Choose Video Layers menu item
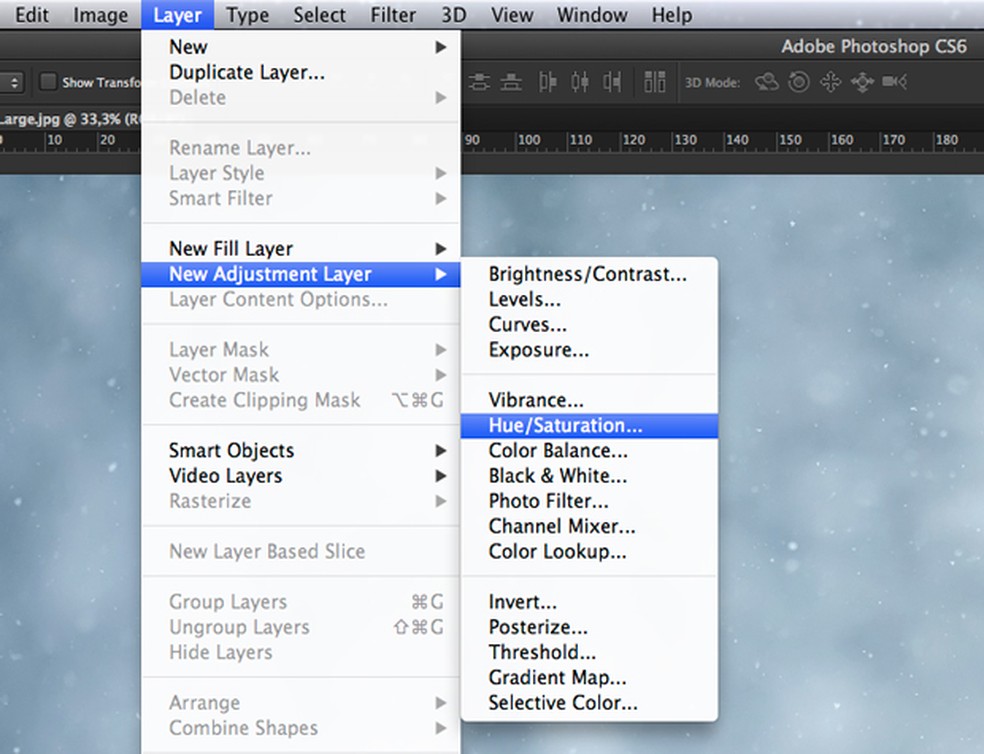Viewport: 984px width, 754px height. [x=301, y=476]
